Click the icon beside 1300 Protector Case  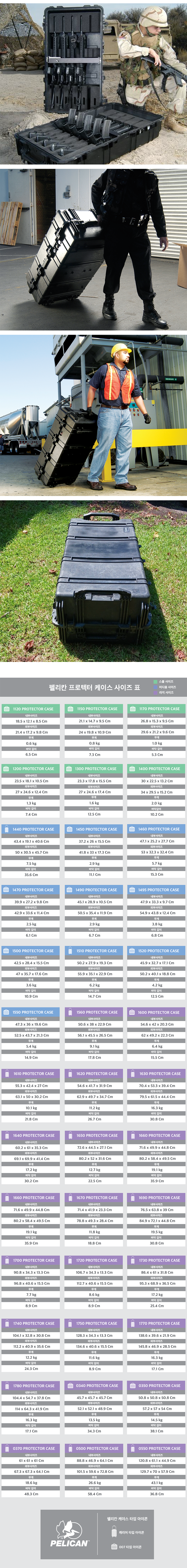69,768
